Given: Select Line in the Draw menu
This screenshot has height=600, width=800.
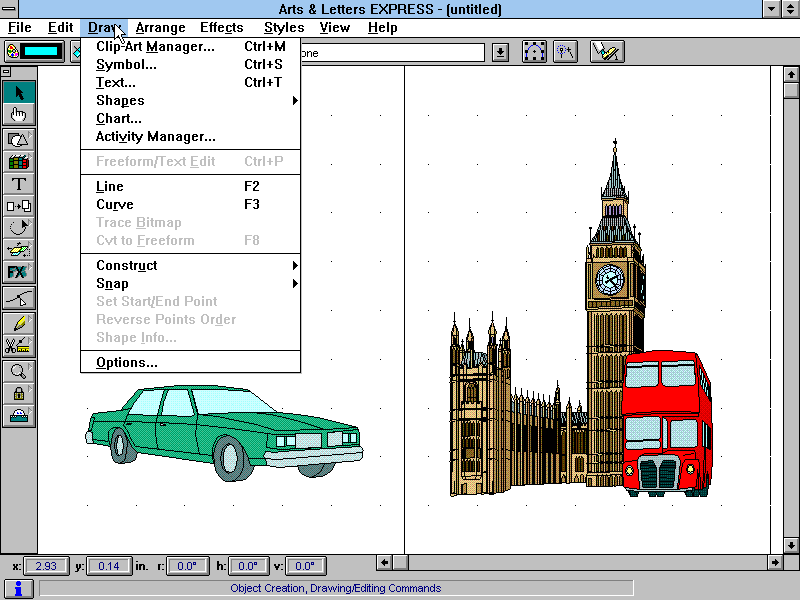Looking at the screenshot, I should (190, 186).
